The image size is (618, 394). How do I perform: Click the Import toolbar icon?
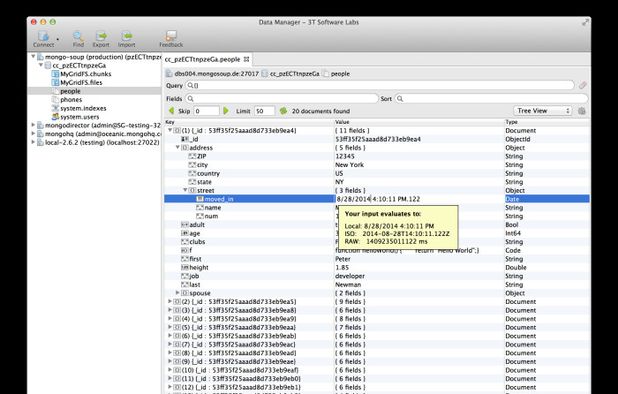click(127, 39)
